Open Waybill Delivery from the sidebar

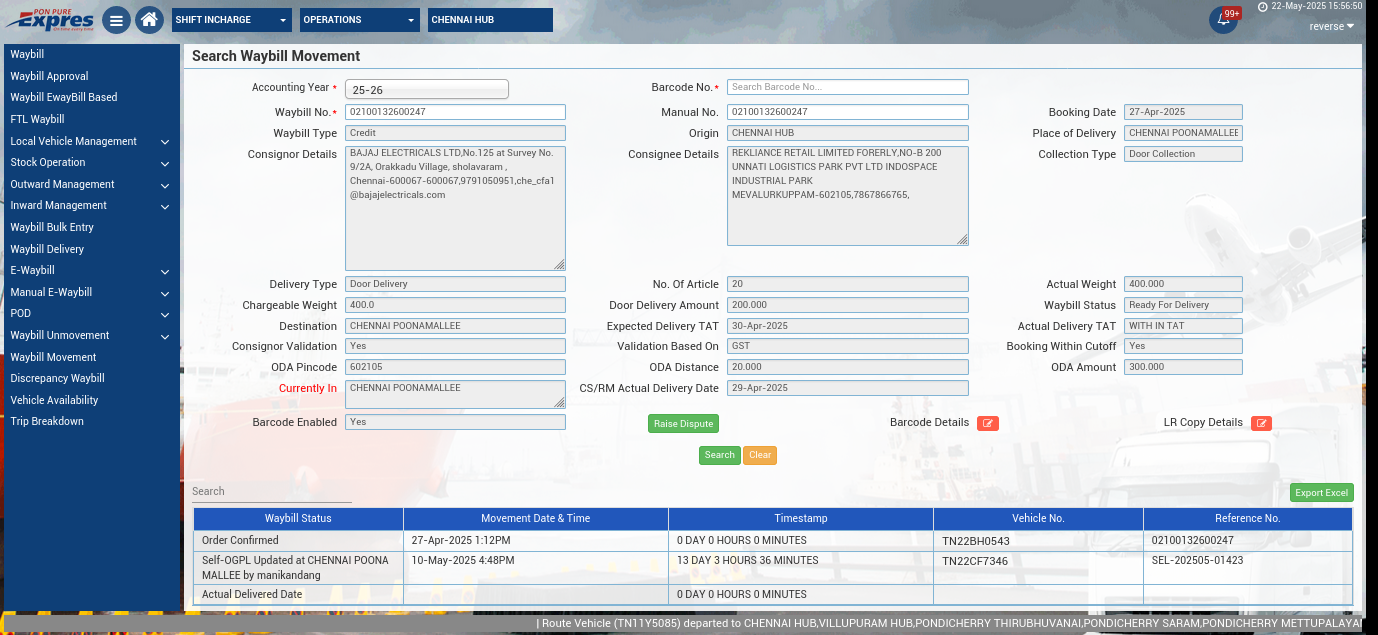pyautogui.click(x=47, y=249)
